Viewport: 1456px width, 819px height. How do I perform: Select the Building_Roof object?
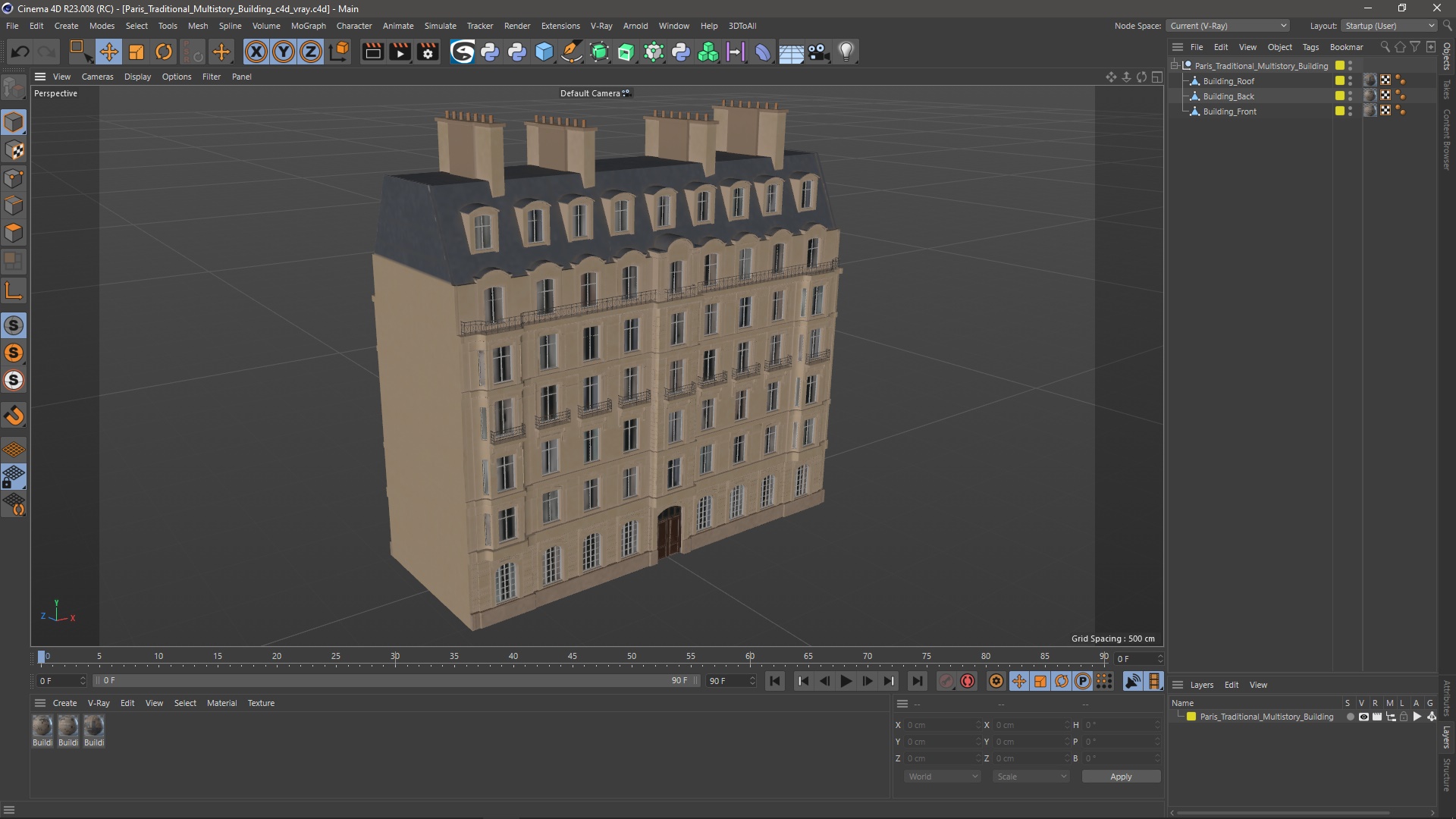1228,81
